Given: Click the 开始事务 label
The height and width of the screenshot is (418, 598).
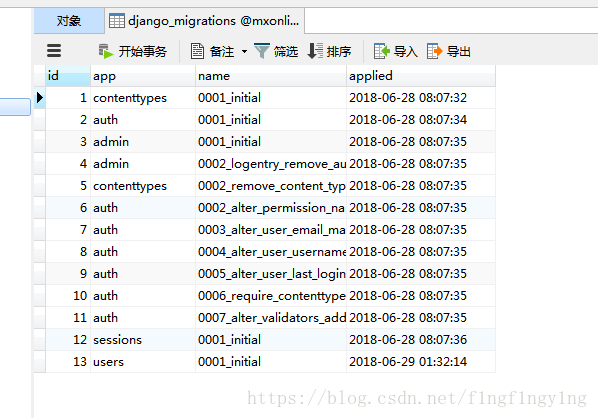Looking at the screenshot, I should (x=143, y=51).
